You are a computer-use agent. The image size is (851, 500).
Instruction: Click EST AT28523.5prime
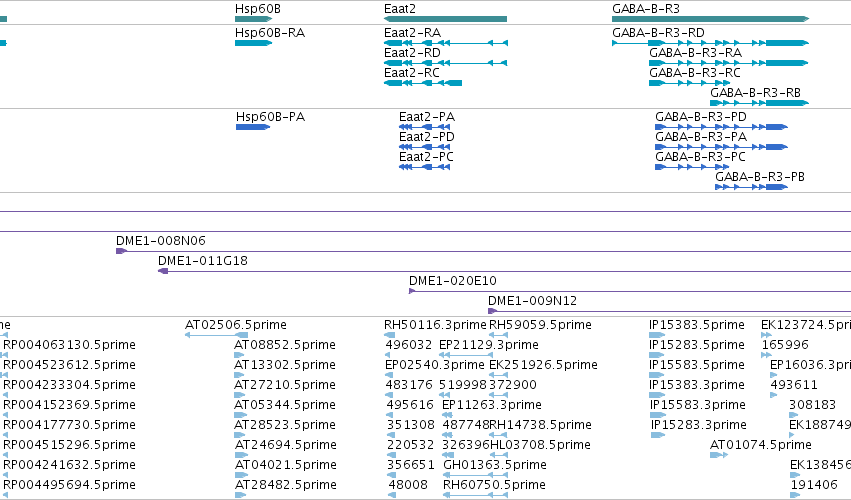[x=285, y=425]
